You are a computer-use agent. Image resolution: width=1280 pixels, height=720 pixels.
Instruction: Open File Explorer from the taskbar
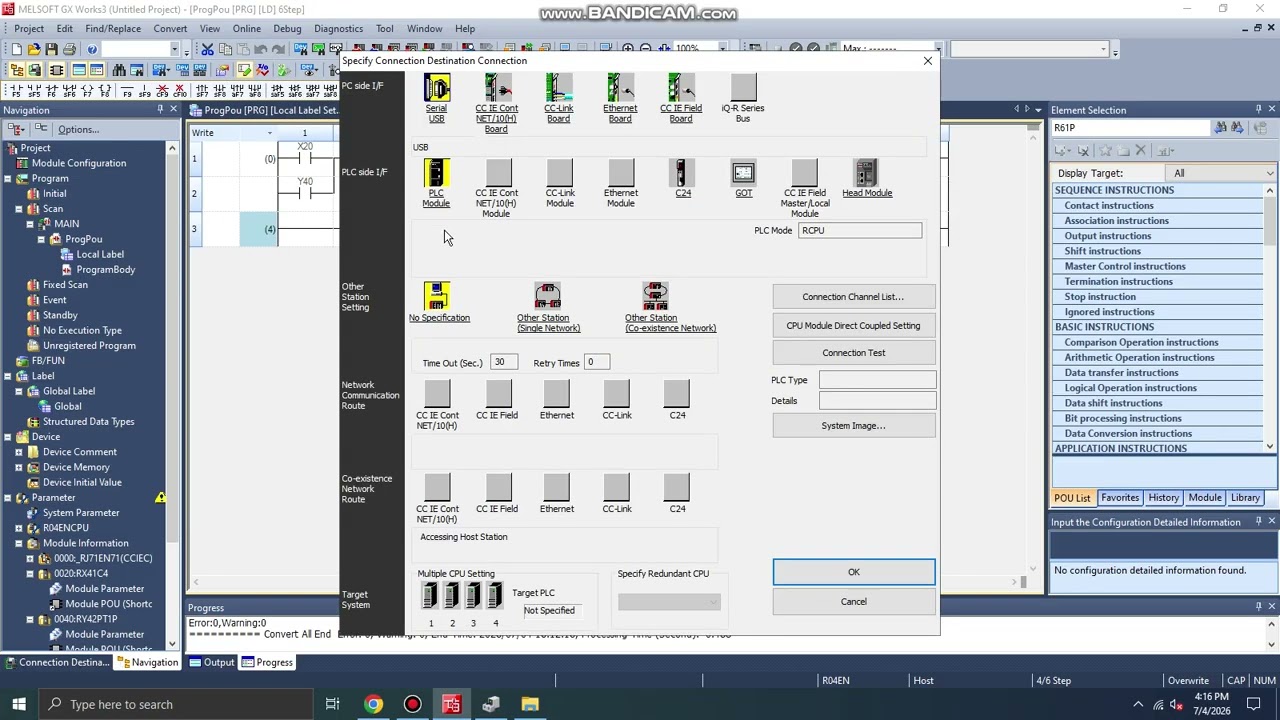pyautogui.click(x=530, y=704)
